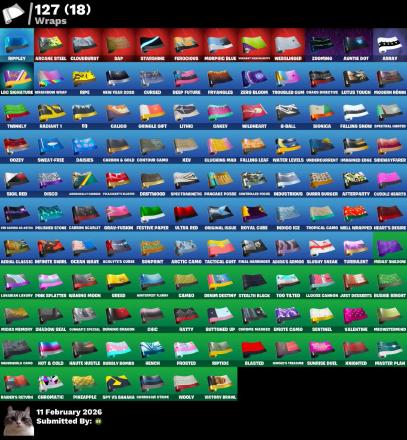Select the Afterparty wrap
Screen dimensions: 407x440
pos(356,181)
